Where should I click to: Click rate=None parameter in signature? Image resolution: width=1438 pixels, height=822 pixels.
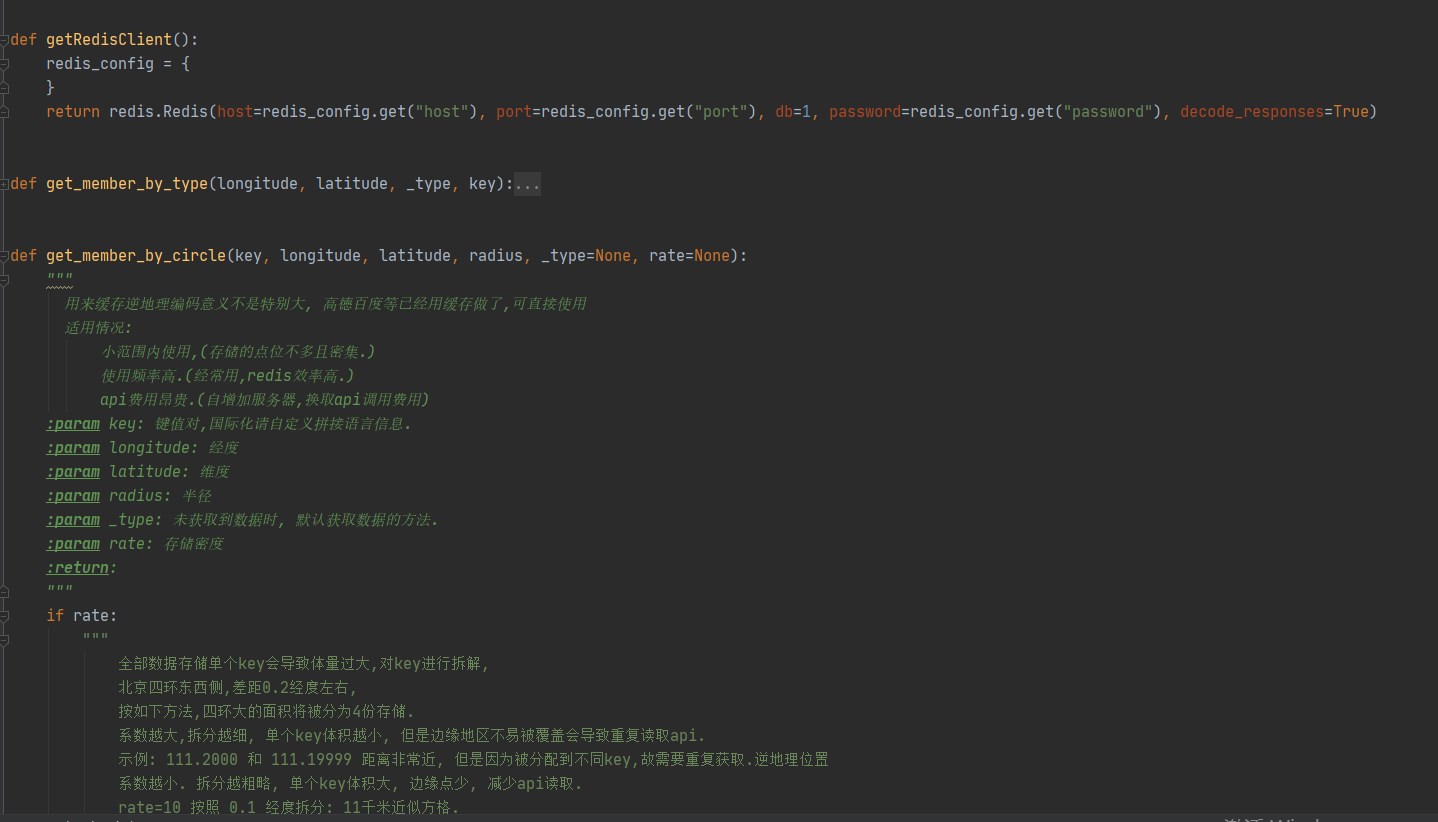(x=689, y=256)
